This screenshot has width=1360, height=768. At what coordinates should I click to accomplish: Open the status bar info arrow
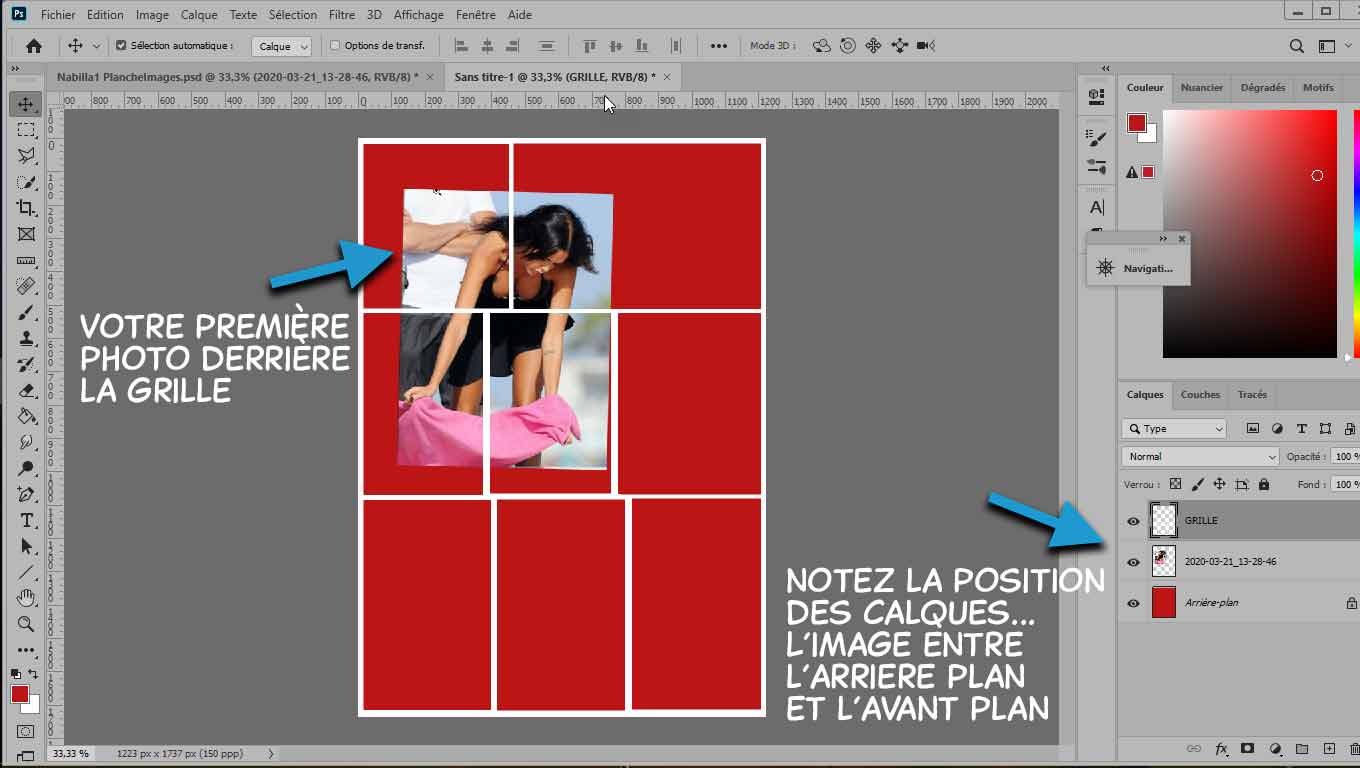[x=271, y=753]
